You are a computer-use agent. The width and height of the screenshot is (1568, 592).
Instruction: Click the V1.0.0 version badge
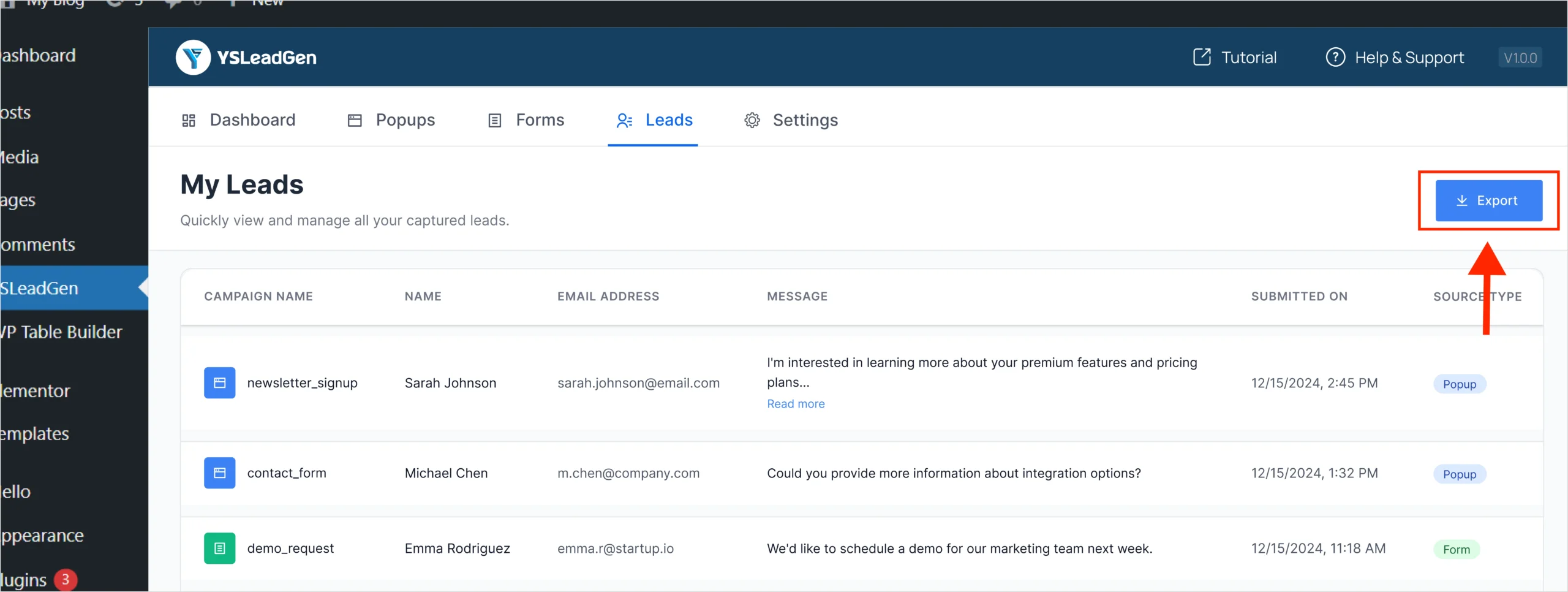click(1520, 58)
